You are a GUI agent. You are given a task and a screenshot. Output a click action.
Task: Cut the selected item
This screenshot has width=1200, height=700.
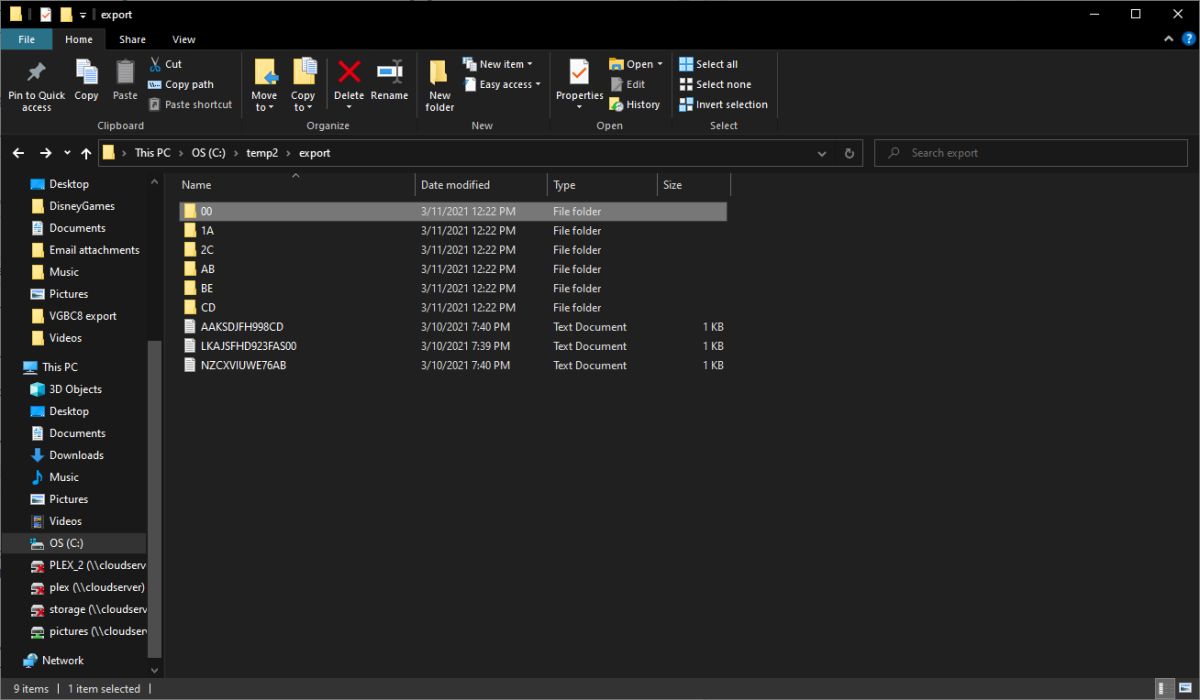pos(166,64)
